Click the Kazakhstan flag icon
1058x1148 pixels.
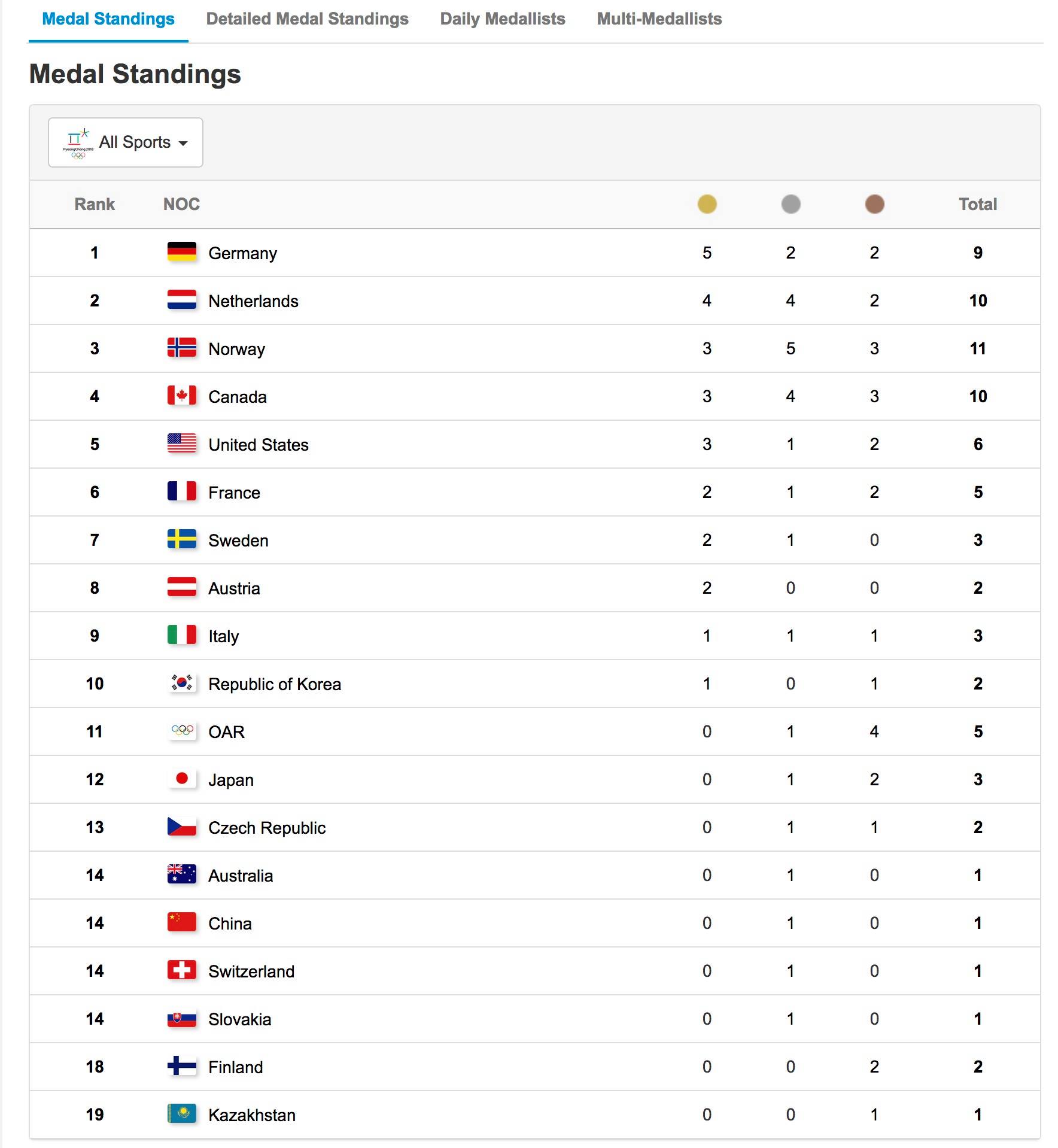click(182, 1114)
